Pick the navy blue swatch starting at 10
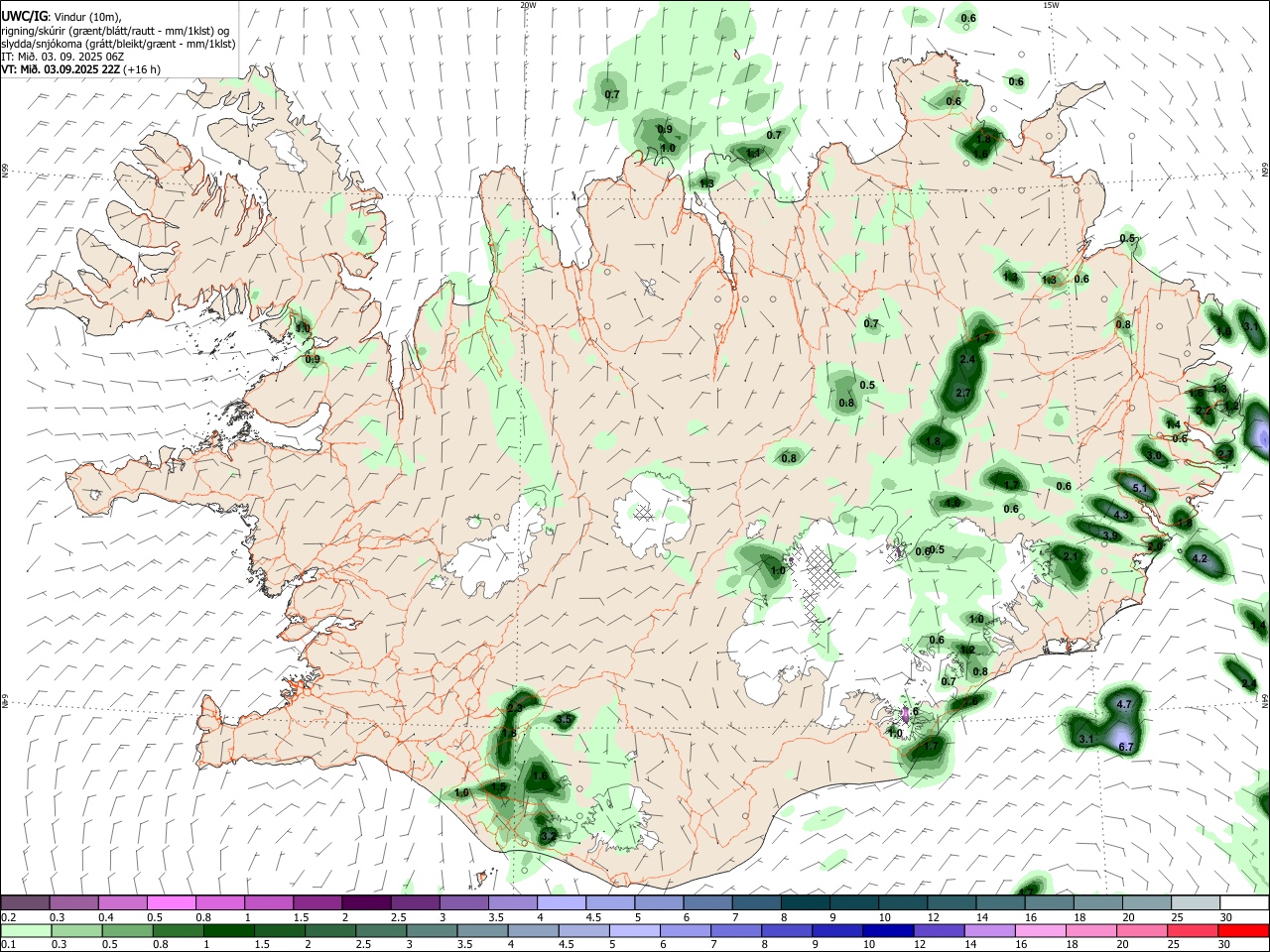Screen dimensions: 1270x952 pyautogui.click(x=888, y=930)
